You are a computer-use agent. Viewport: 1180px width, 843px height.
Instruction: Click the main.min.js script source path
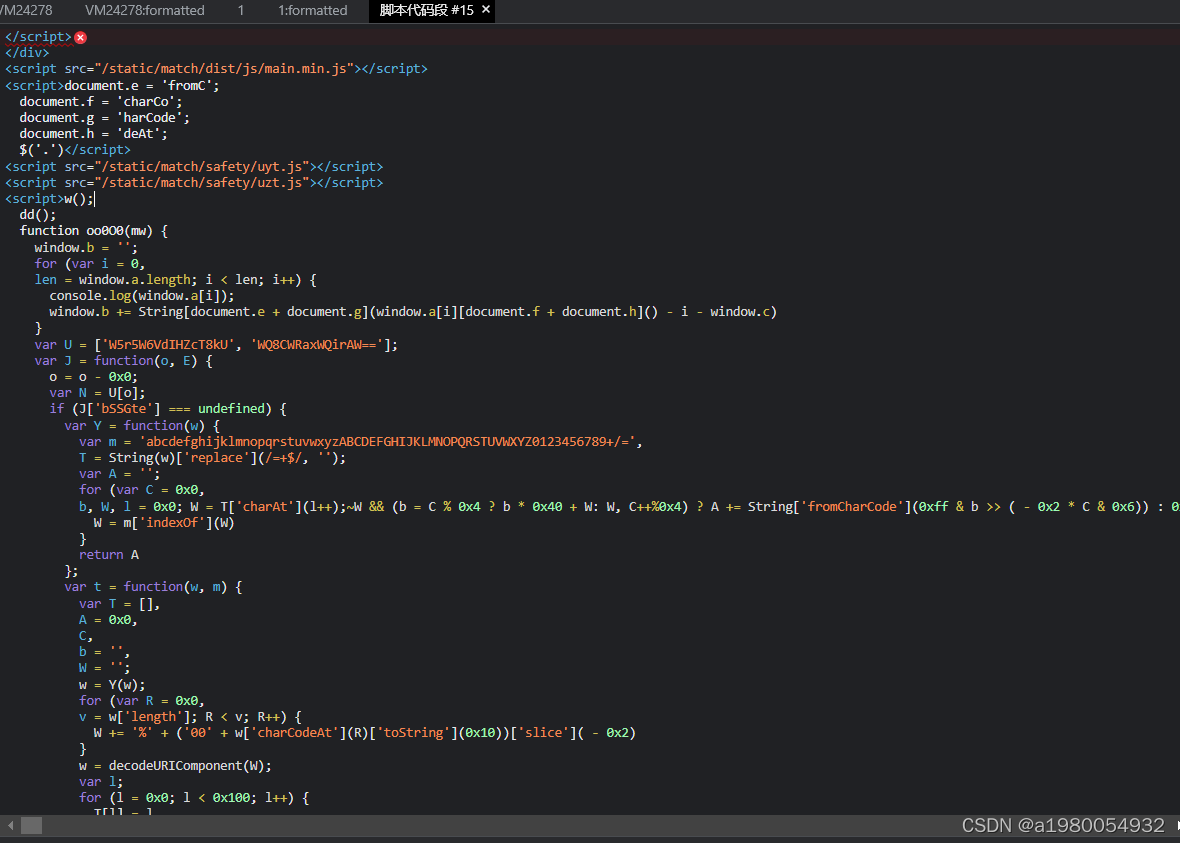tap(224, 68)
